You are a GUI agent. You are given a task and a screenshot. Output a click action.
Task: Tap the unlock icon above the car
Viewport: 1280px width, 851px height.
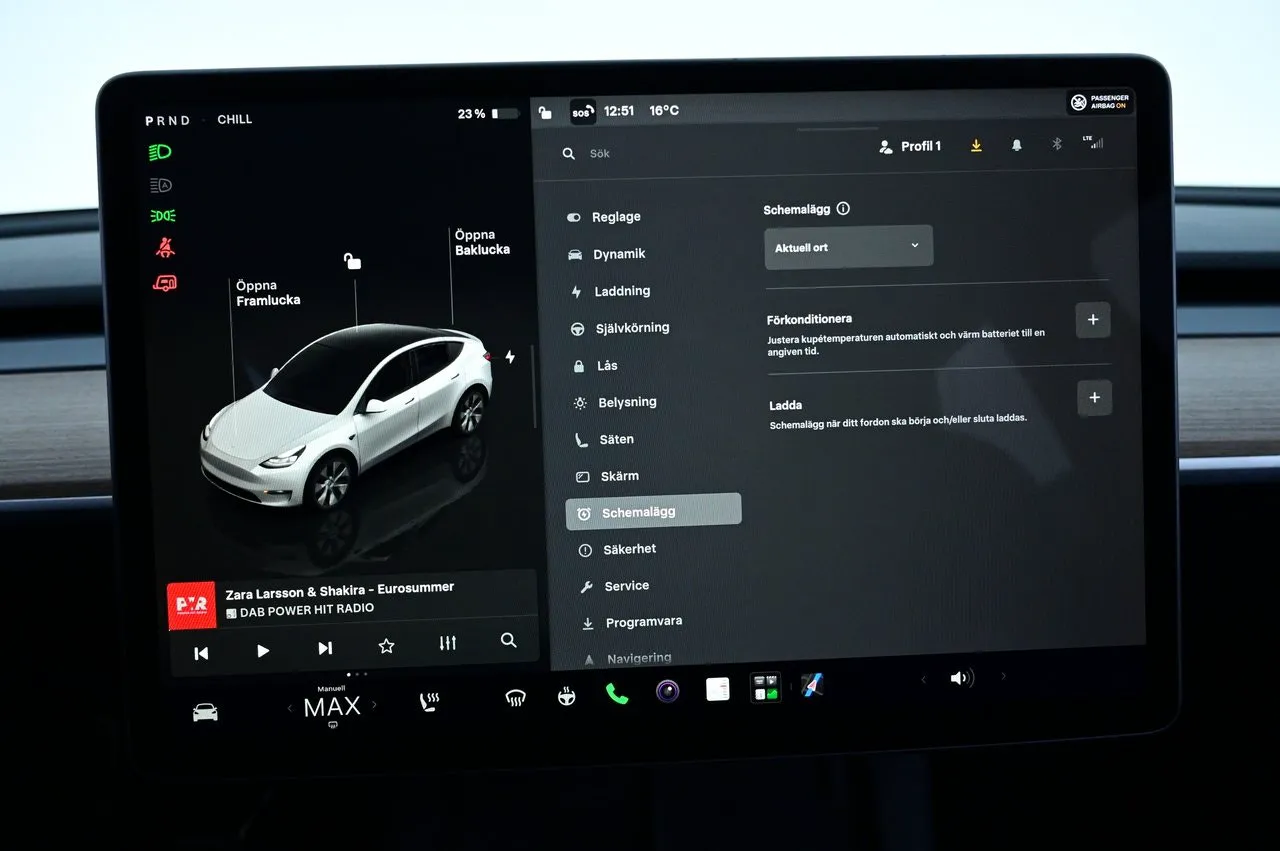pyautogui.click(x=352, y=261)
